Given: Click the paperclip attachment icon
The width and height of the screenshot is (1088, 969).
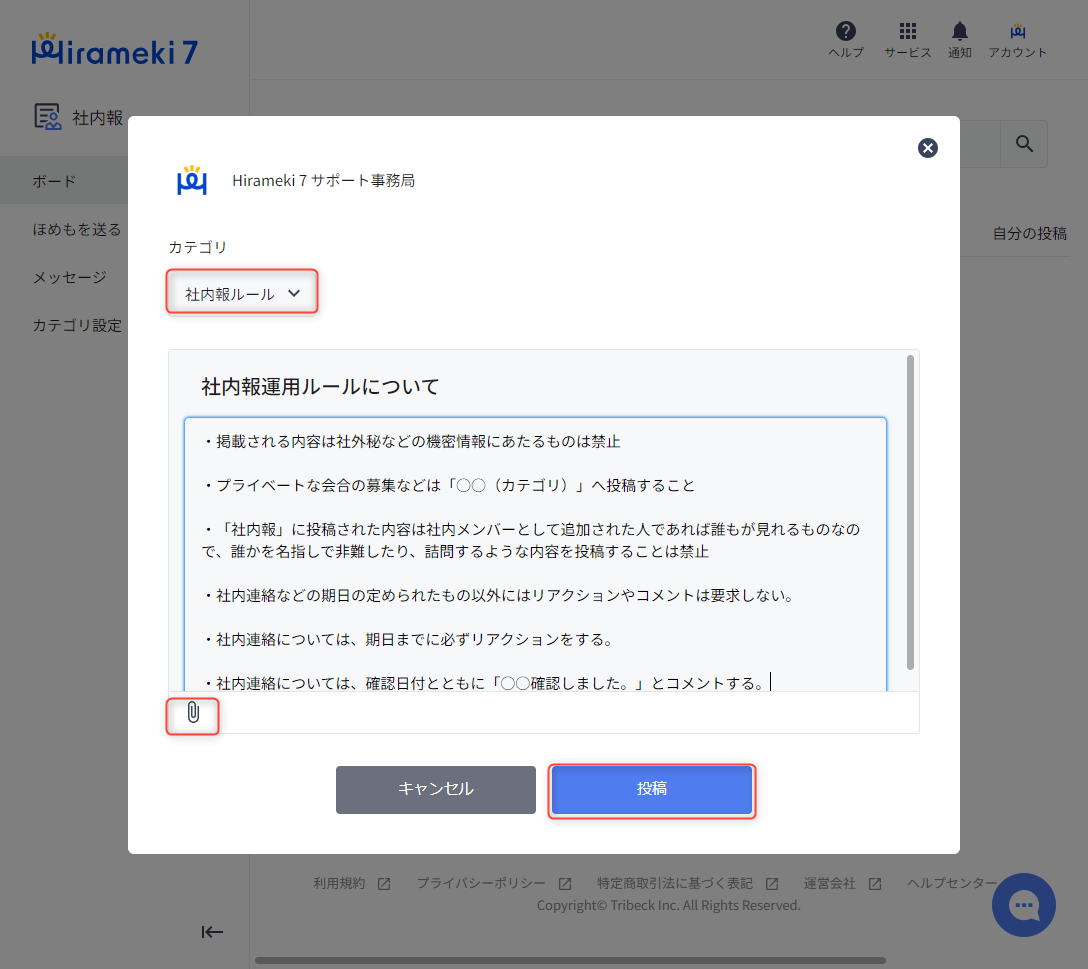Looking at the screenshot, I should [193, 713].
